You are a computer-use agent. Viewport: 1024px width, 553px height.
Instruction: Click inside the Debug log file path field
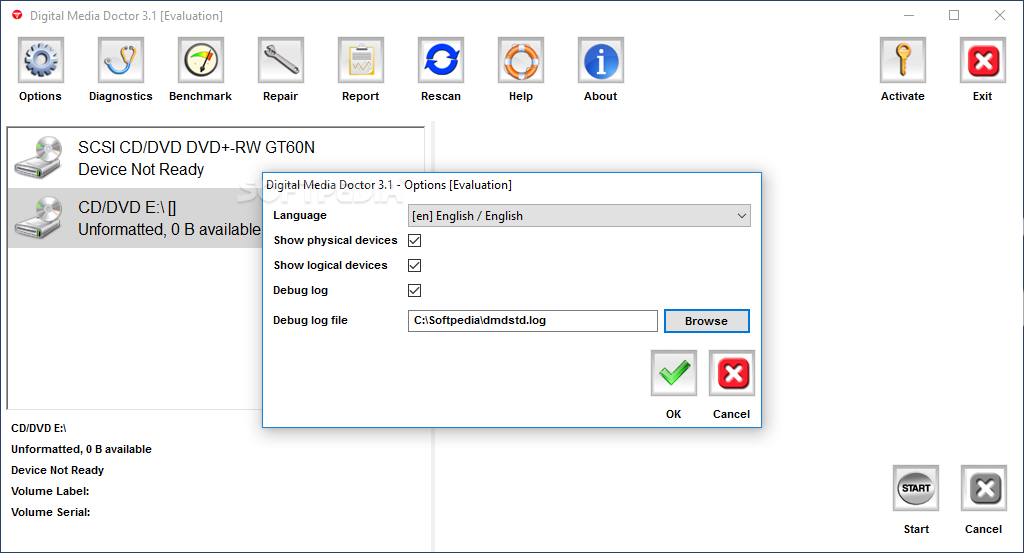(532, 321)
